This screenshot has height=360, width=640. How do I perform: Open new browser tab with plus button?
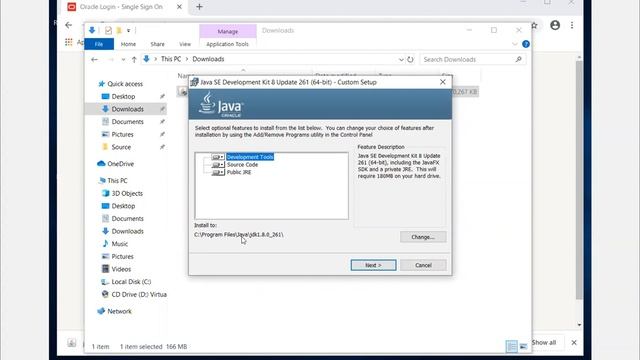tap(199, 7)
